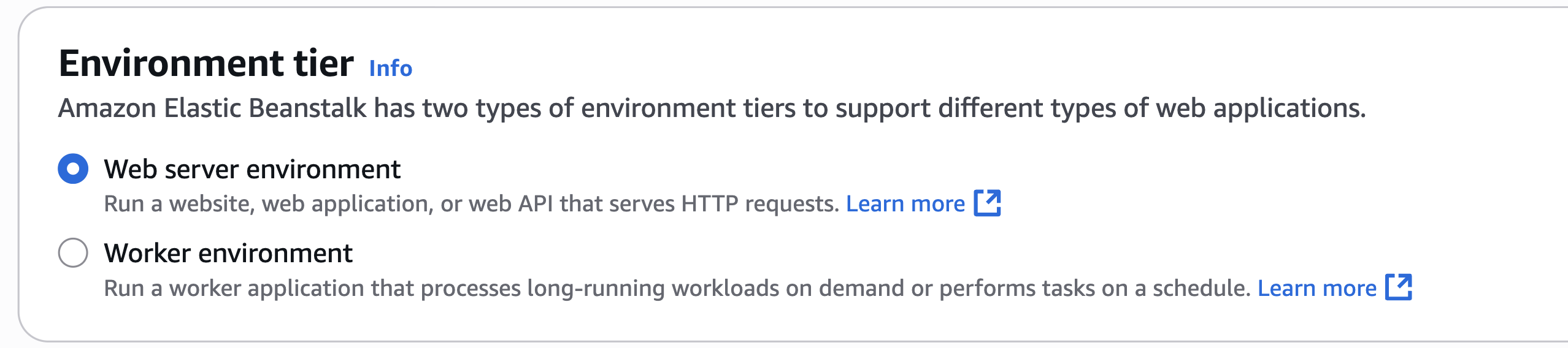Screen dimensions: 1568x348
Task: Click the word 'tier' in the heading
Action: point(324,63)
